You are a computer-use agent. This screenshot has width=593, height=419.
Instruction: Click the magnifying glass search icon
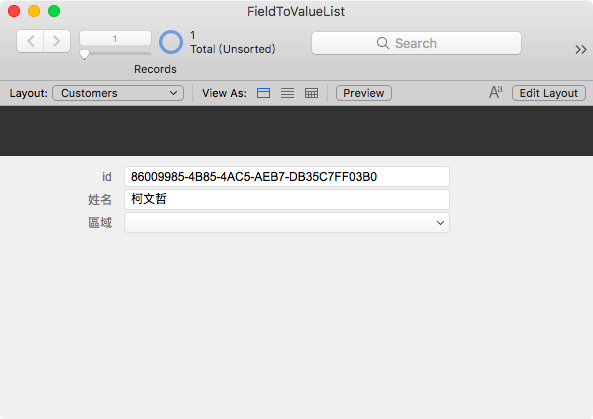click(383, 43)
